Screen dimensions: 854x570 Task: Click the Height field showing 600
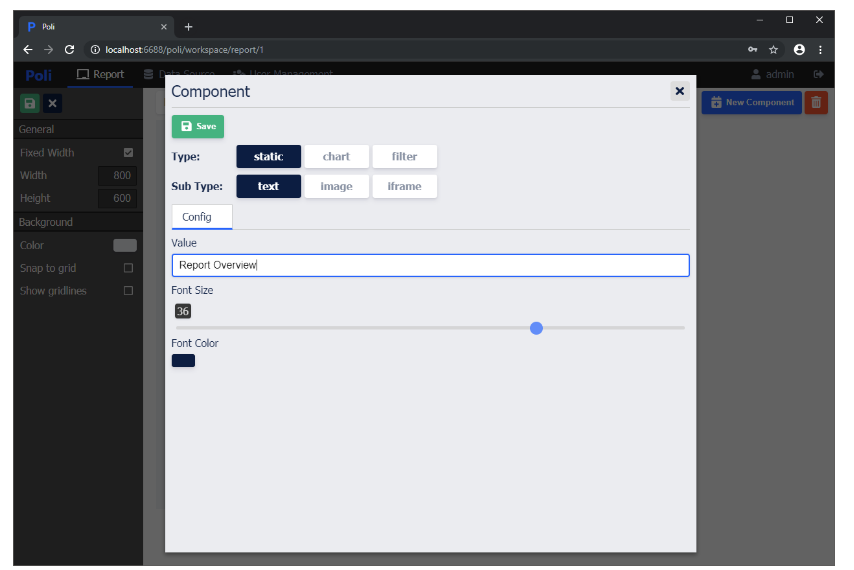118,198
